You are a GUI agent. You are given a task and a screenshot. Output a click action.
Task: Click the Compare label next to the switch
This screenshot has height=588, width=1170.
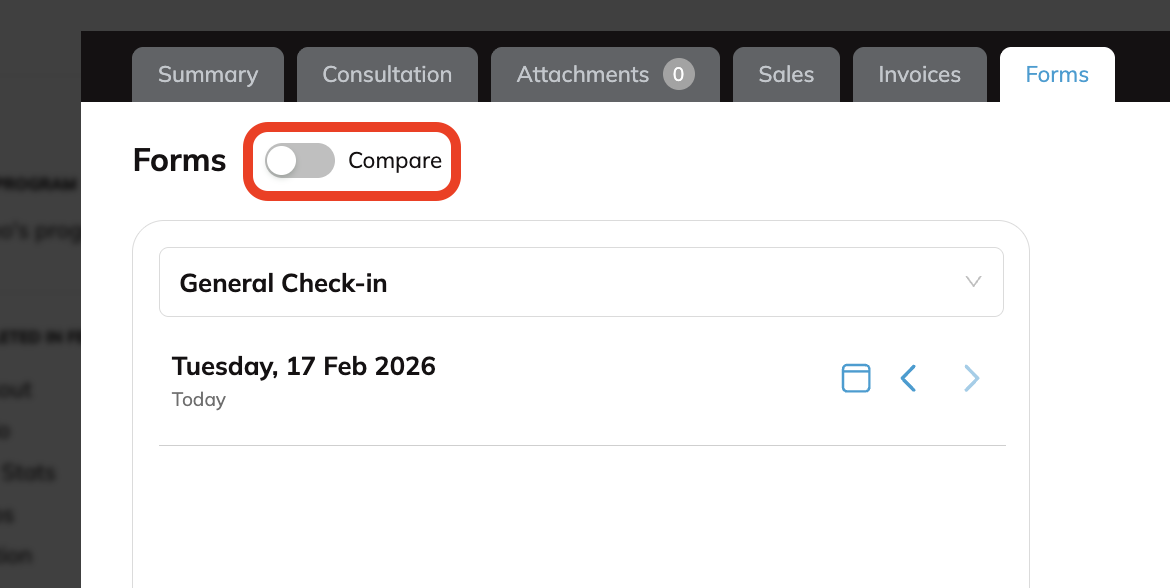point(394,160)
